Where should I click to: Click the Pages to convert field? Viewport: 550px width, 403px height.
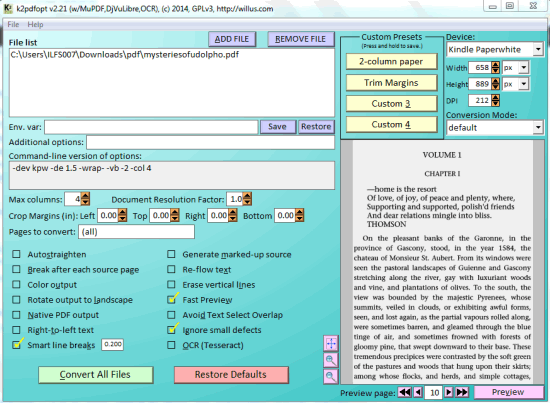pos(136,232)
